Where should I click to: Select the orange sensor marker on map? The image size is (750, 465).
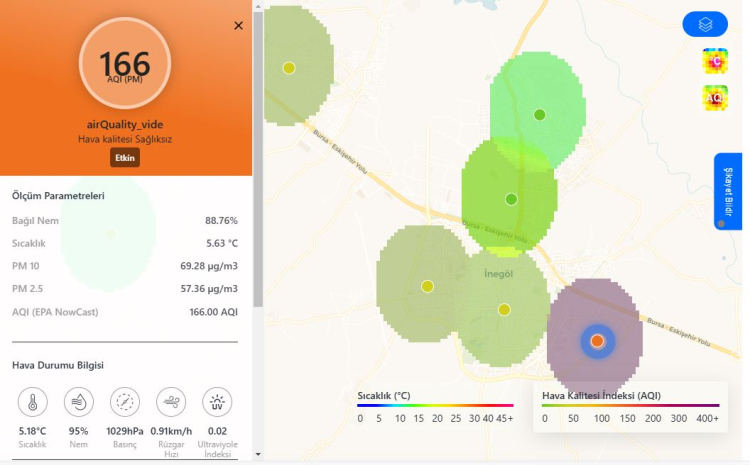597,341
